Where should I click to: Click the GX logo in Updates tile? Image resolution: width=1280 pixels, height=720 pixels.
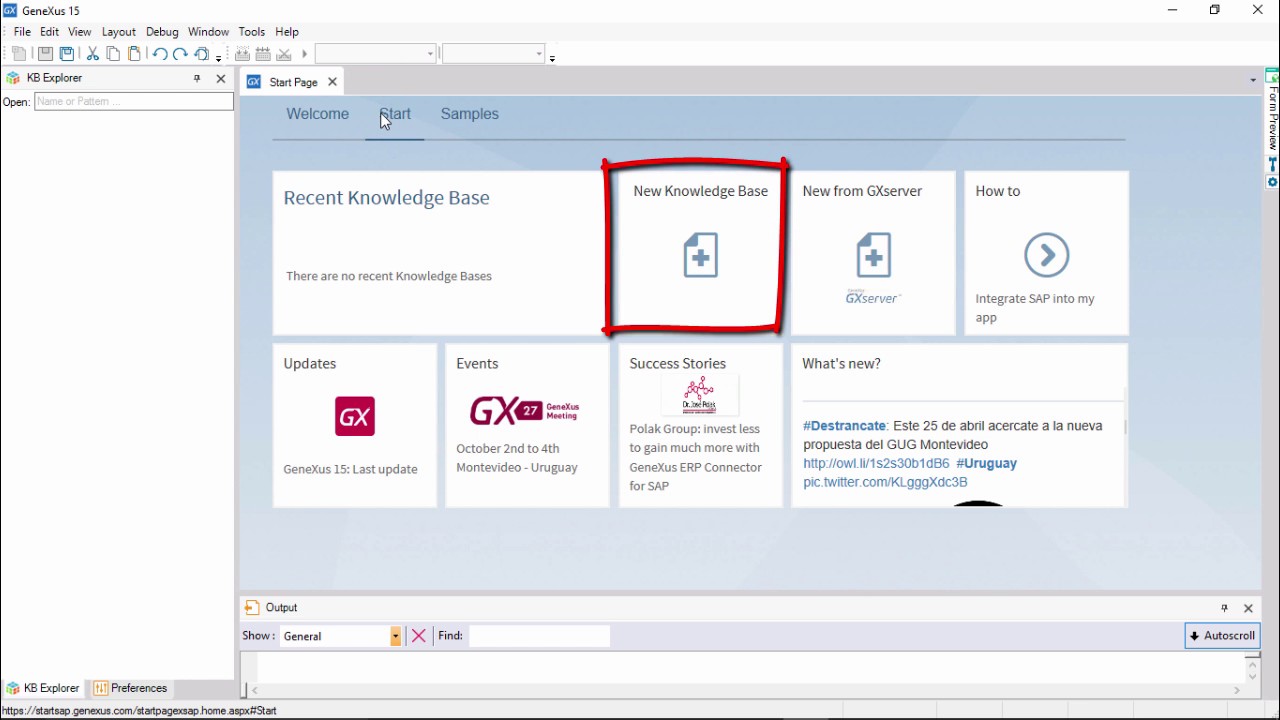tap(355, 416)
